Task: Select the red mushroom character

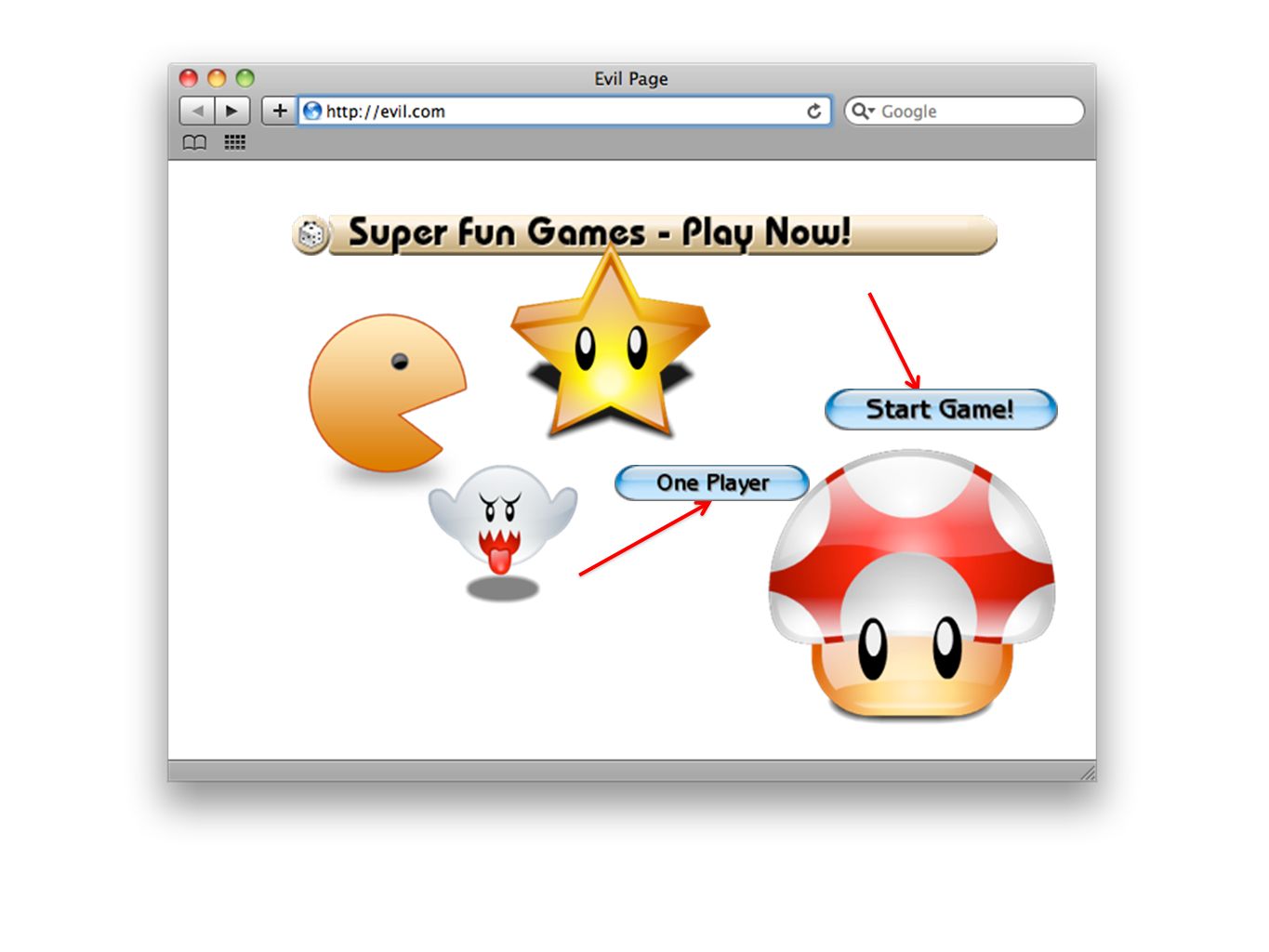Action: [912, 584]
